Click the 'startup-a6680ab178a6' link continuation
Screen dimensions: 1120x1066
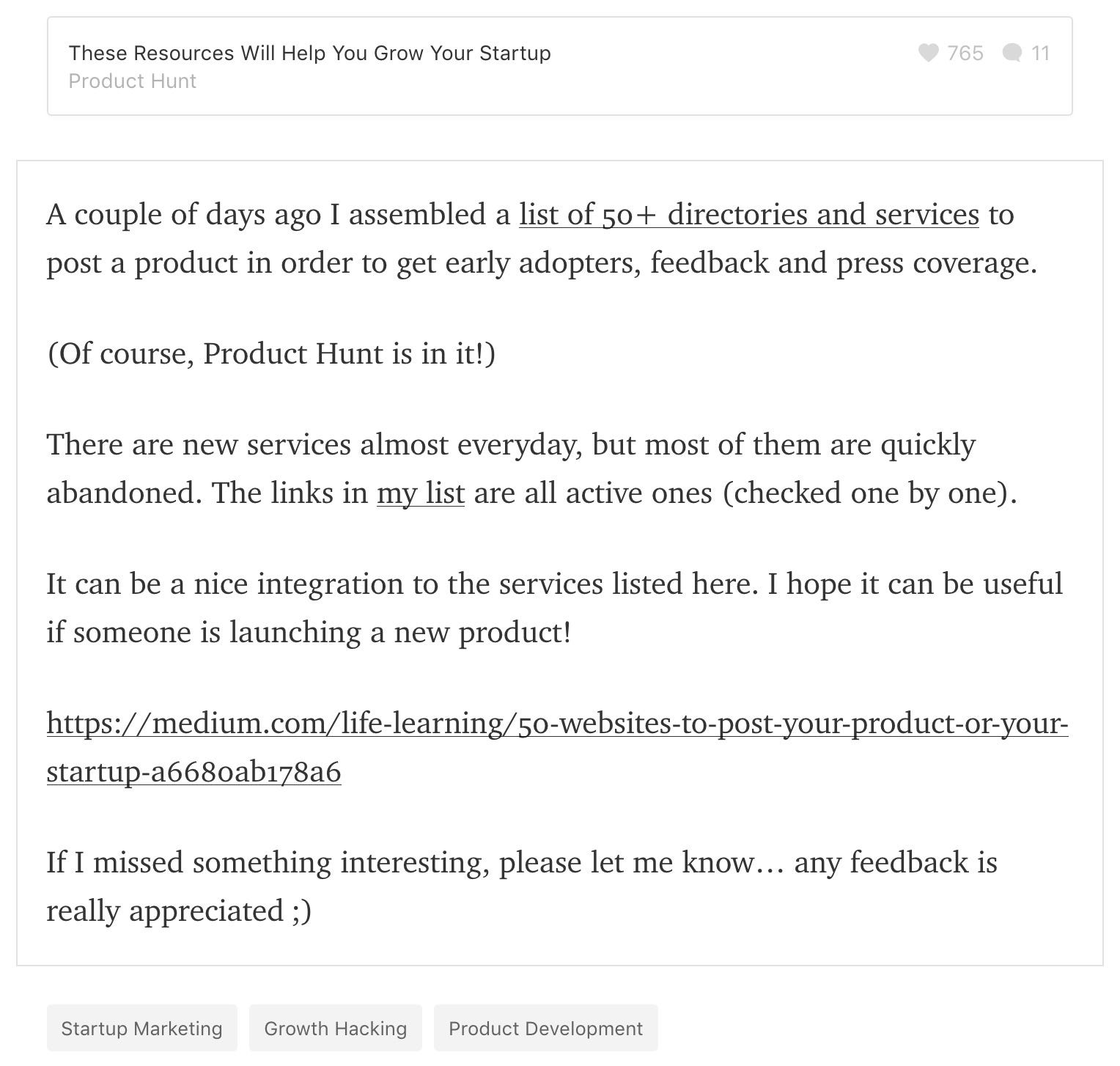coord(194,772)
